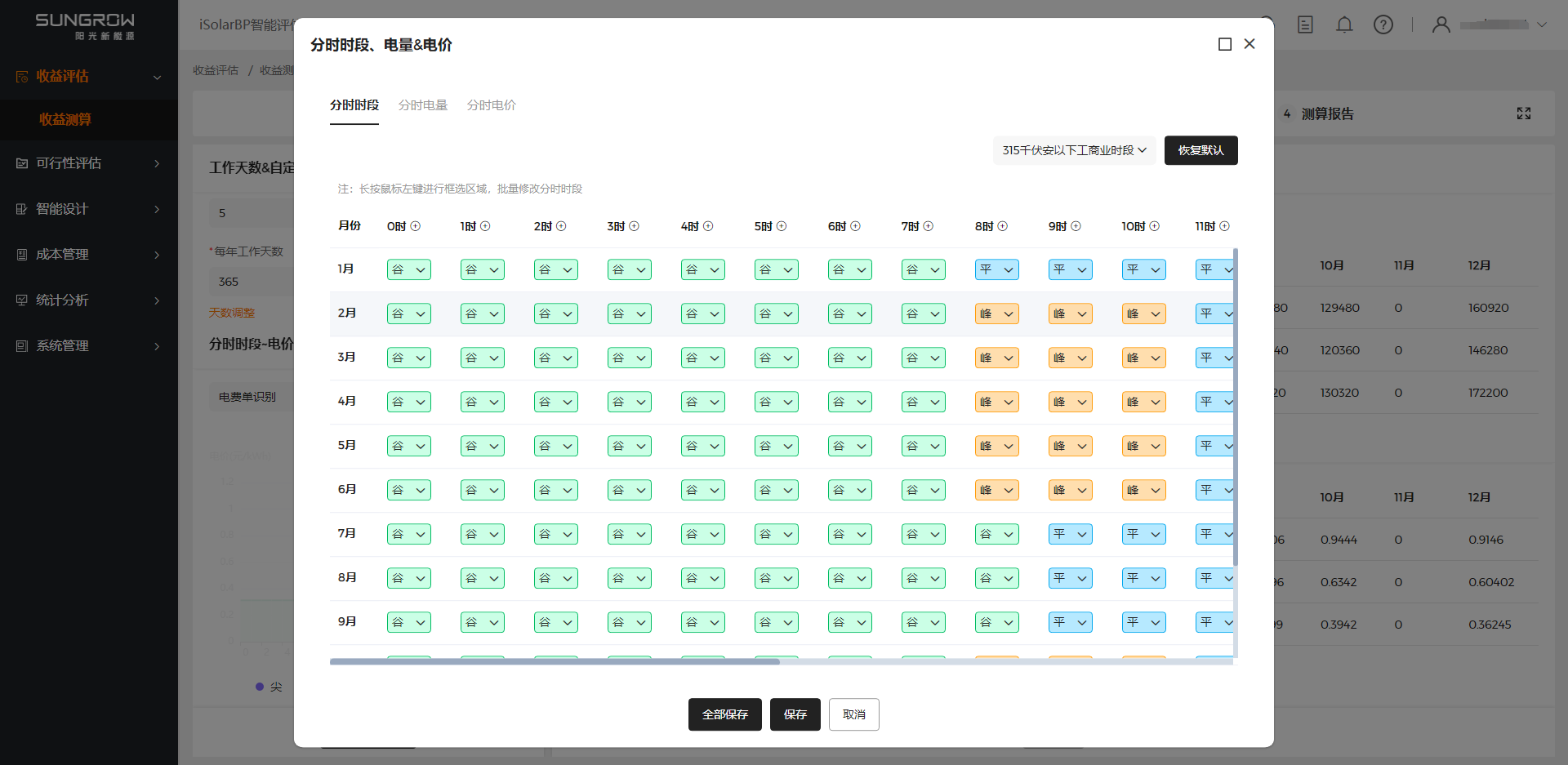Screen dimensions: 1568x765
Task: Click the plus icon beside 5时 column header
Action: tap(782, 226)
